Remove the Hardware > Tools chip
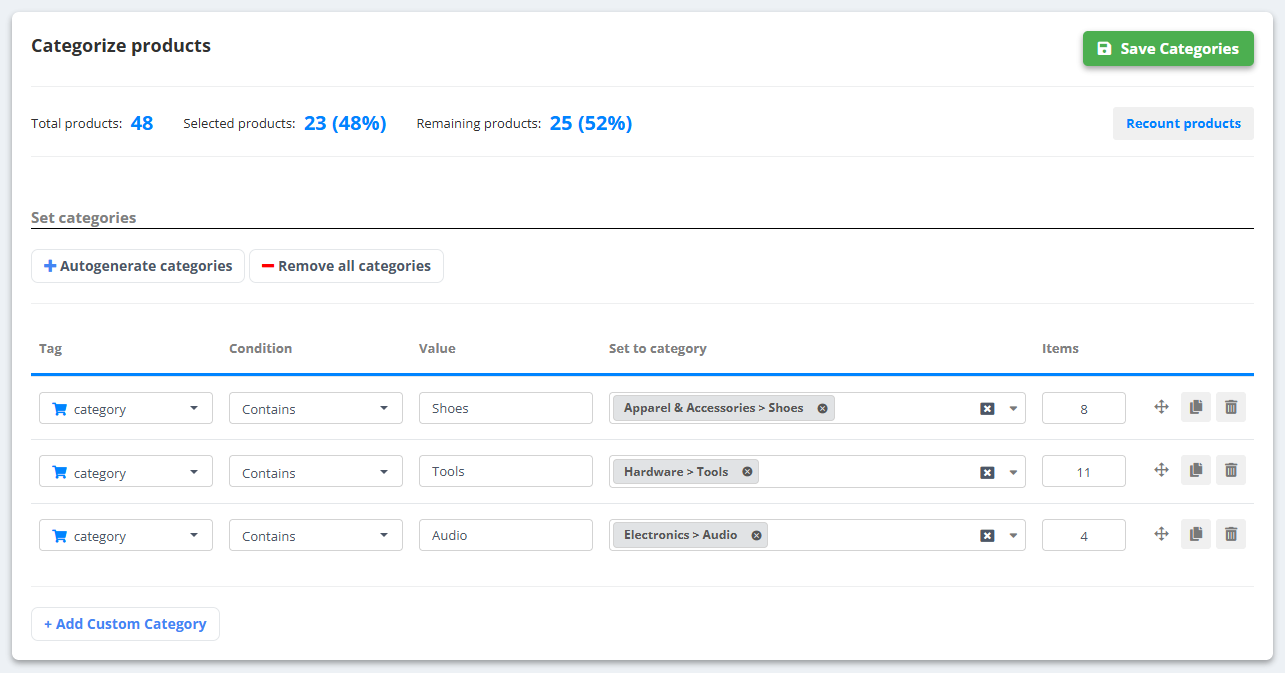Viewport: 1285px width, 673px height. coord(747,471)
